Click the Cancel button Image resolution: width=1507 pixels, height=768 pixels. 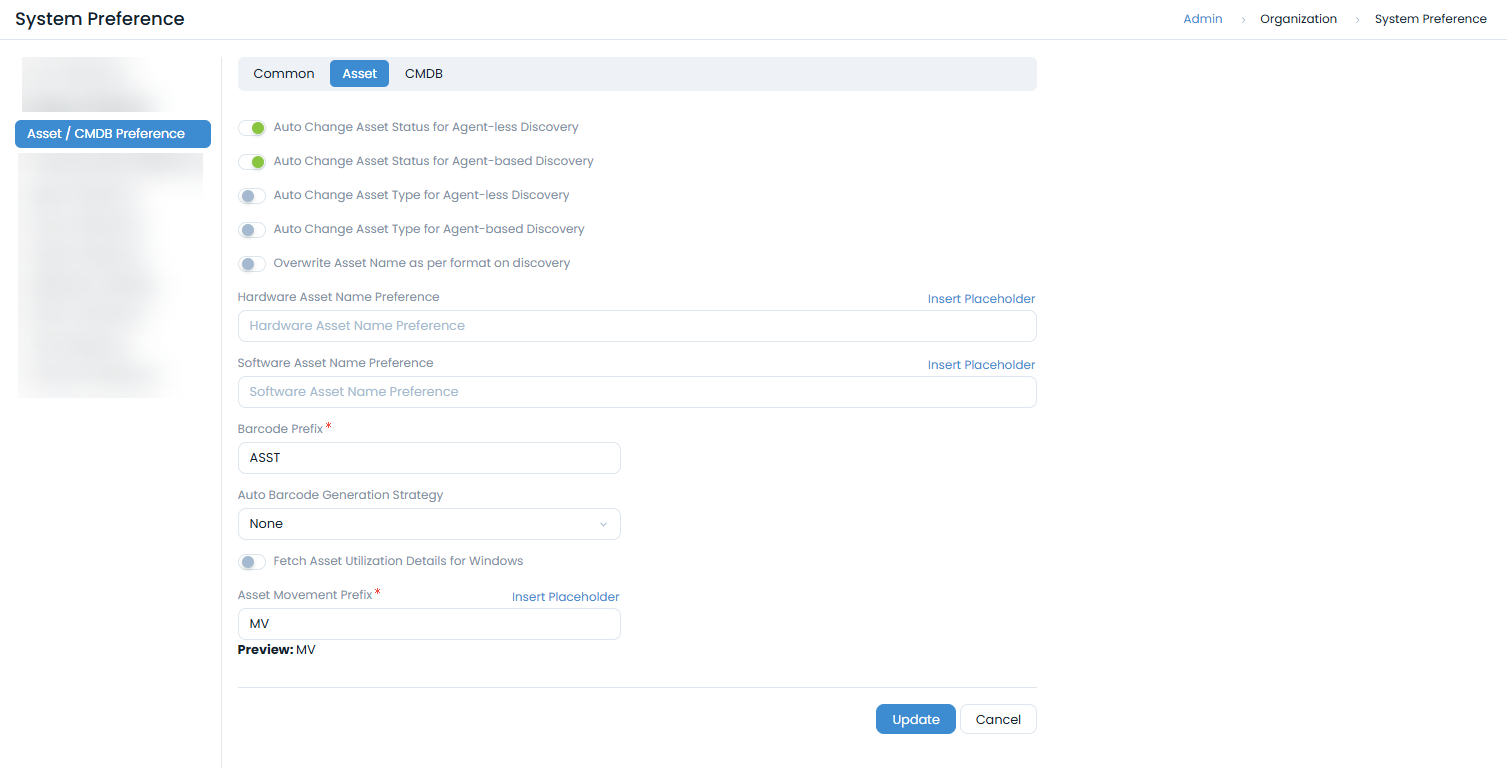998,720
